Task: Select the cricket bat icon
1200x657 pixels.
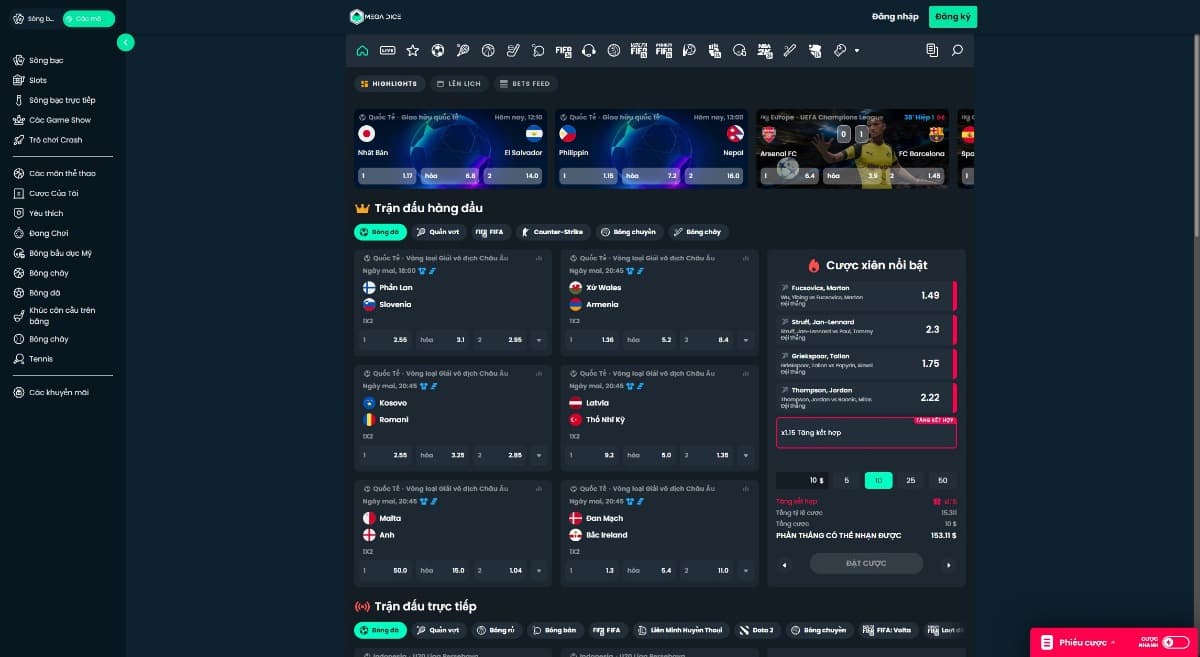Action: click(789, 50)
